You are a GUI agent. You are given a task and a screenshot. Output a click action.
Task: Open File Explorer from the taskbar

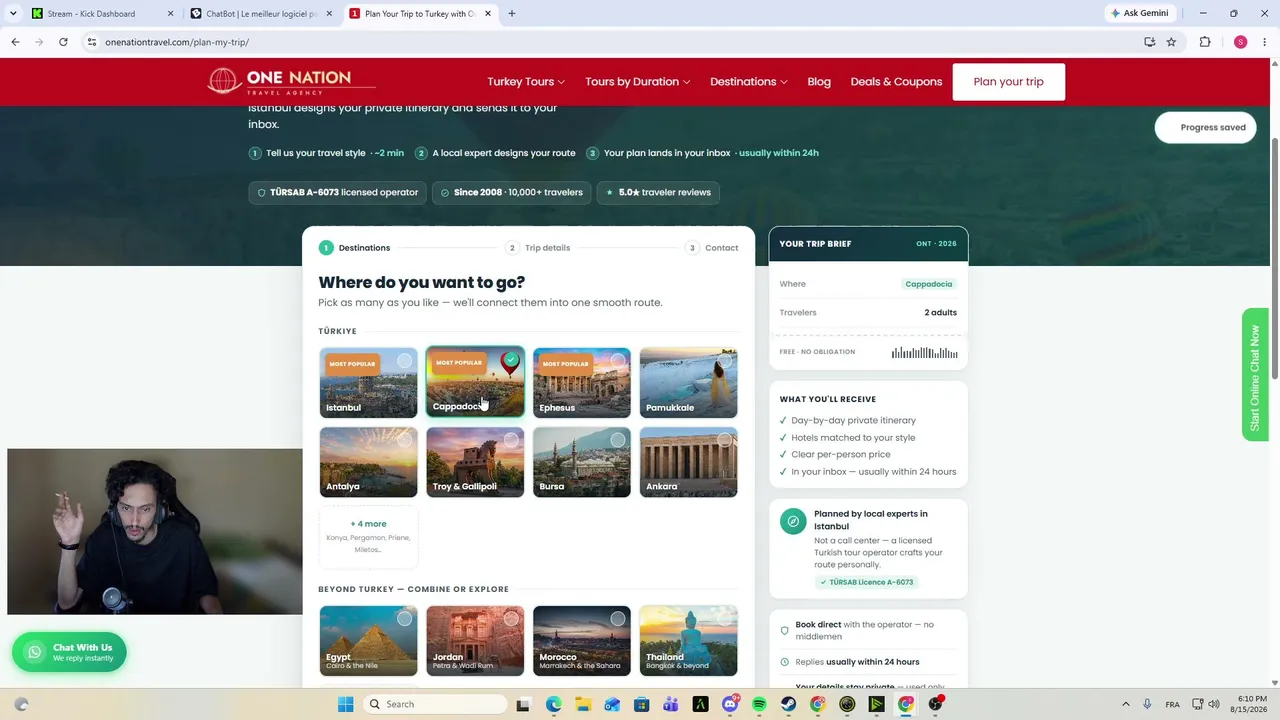(x=583, y=704)
